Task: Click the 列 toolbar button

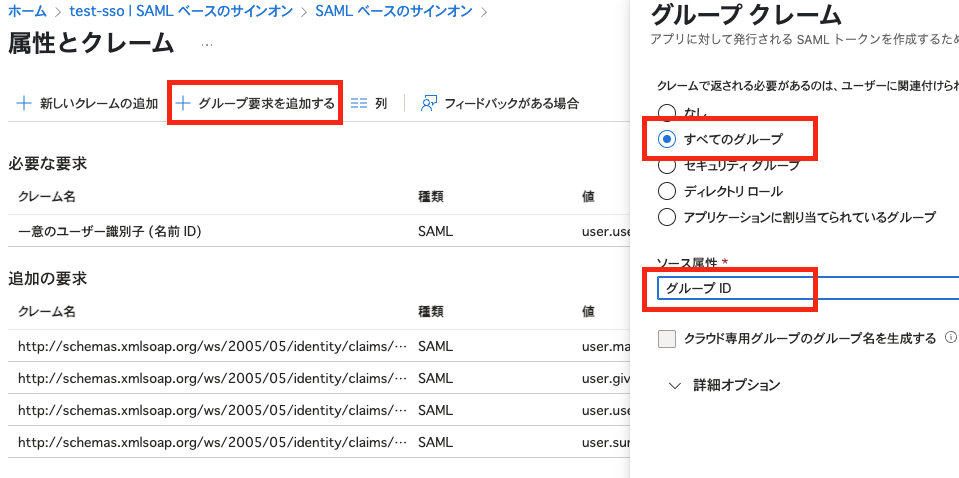Action: tap(369, 103)
